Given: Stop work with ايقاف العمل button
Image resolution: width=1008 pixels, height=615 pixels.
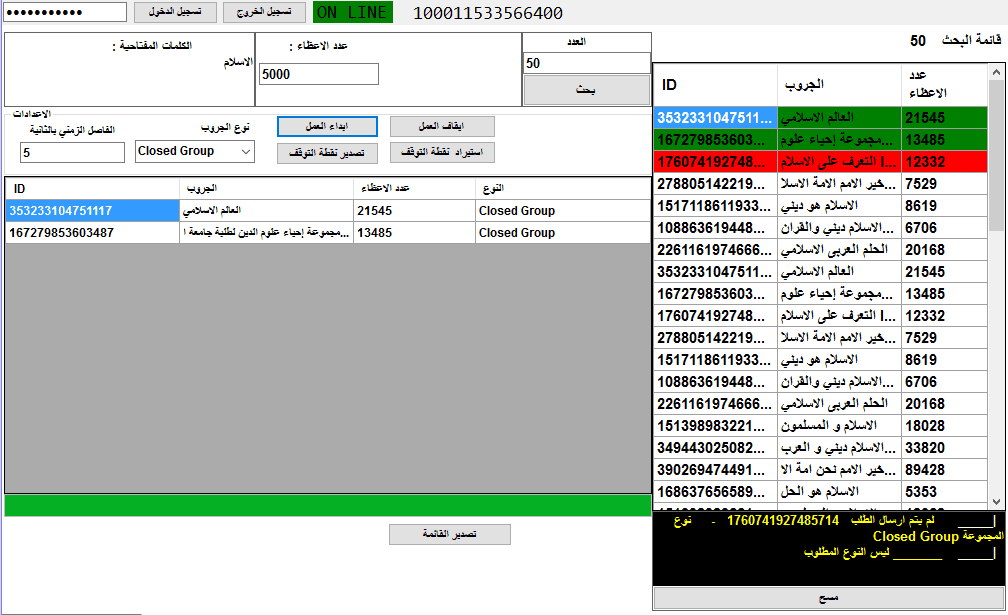Looking at the screenshot, I should 441,127.
